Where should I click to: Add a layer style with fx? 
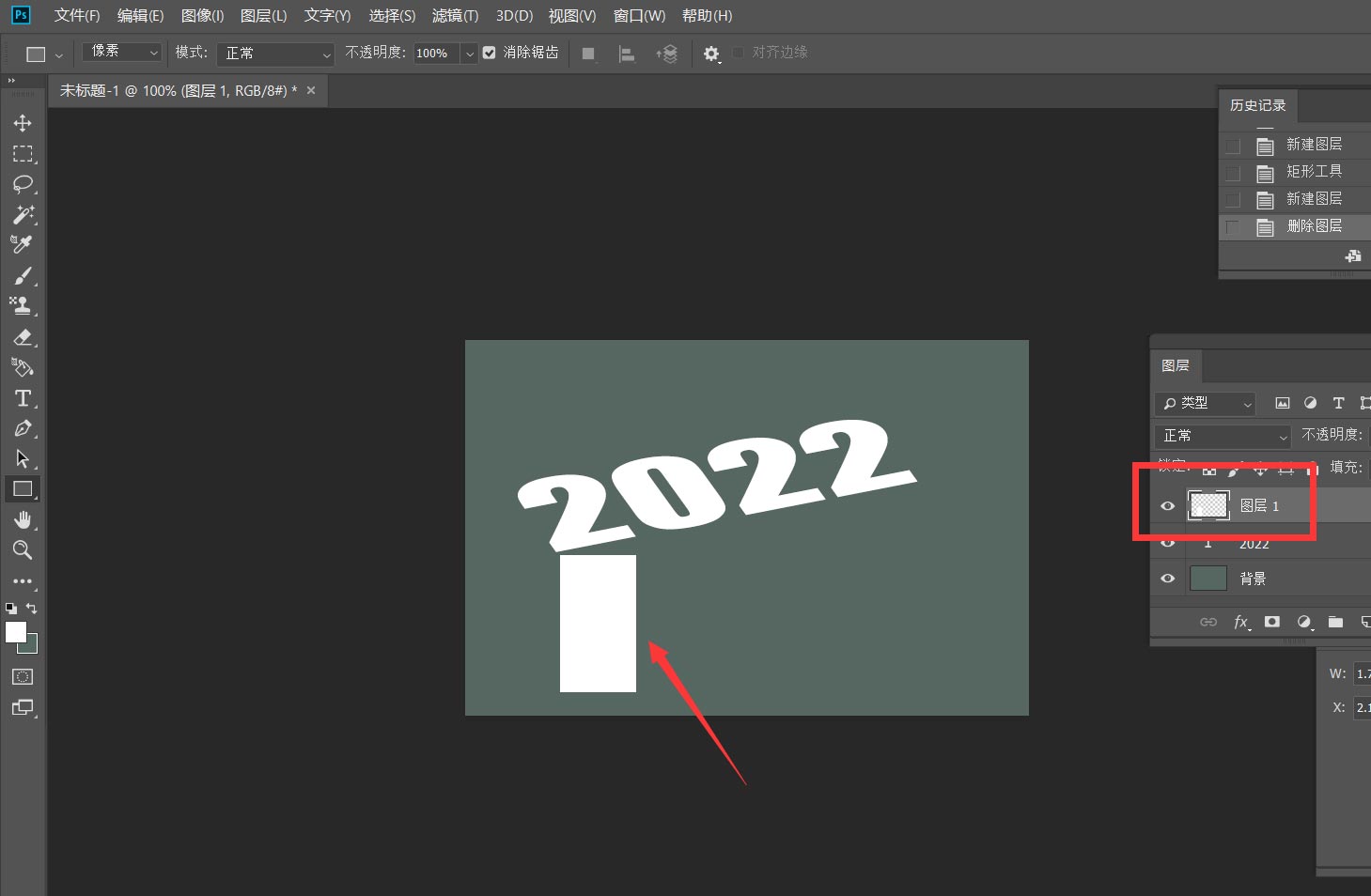[x=1241, y=622]
